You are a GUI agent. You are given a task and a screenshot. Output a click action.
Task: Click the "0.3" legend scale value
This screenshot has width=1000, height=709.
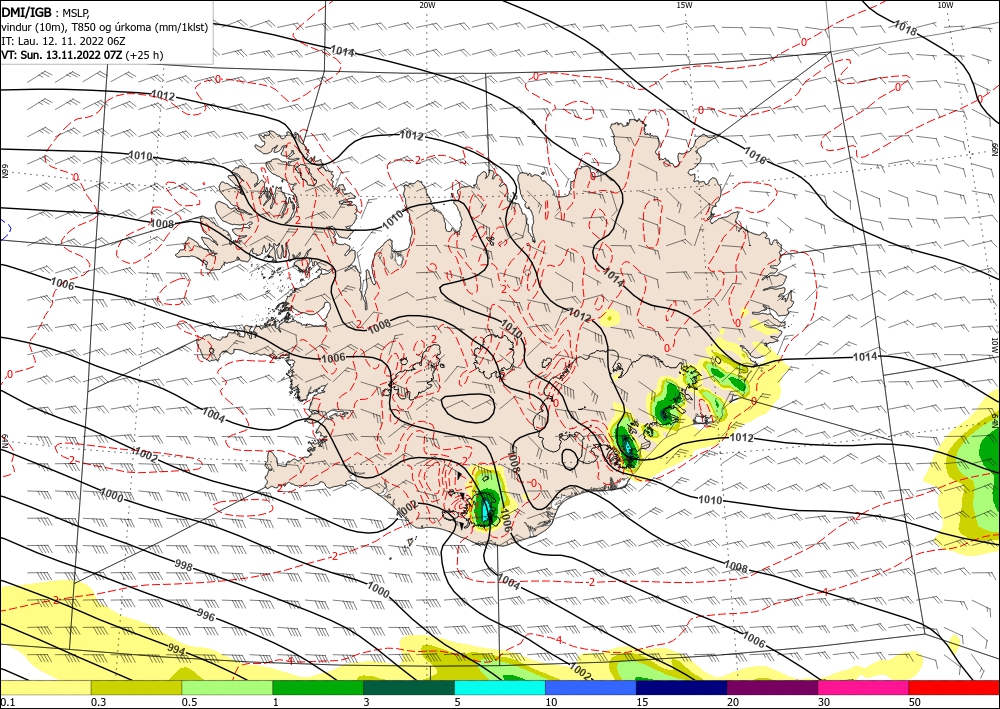pos(98,702)
